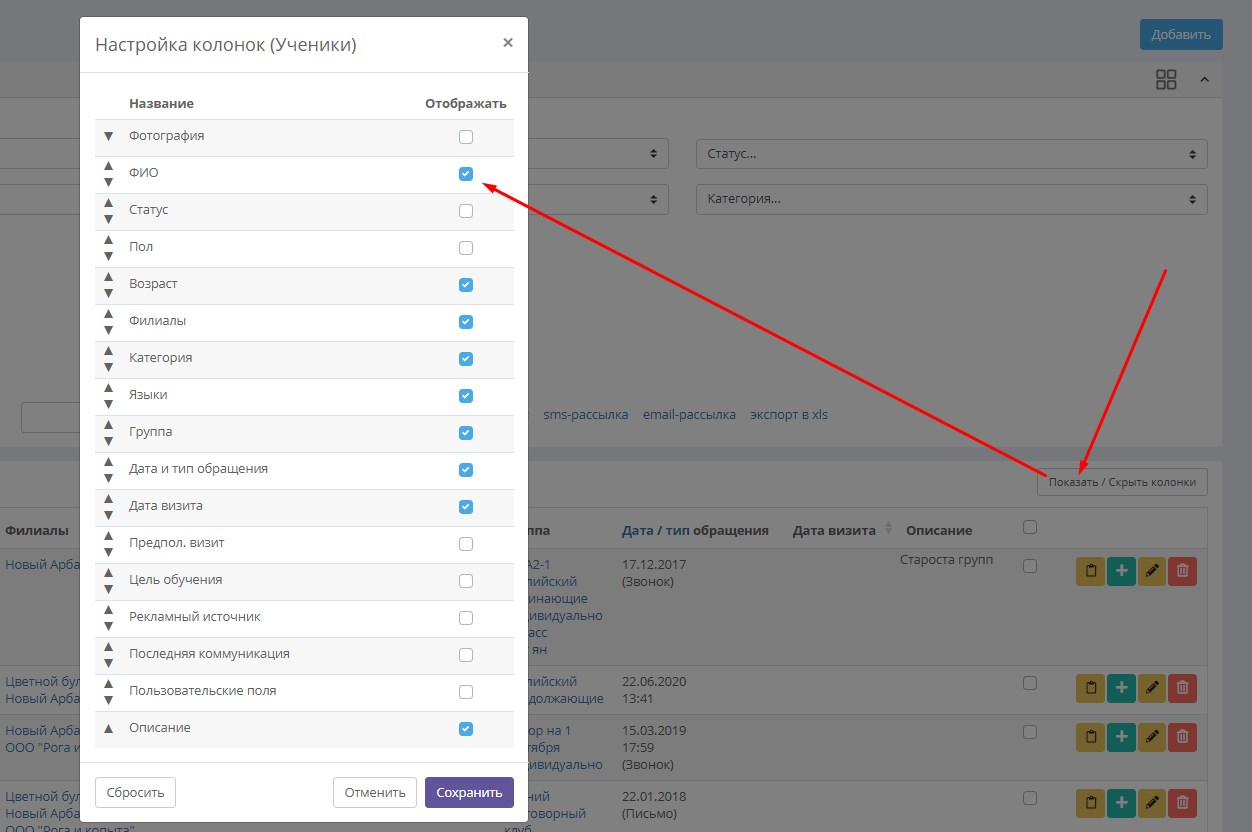Click clipboard icon in the 15.03.2019 row
This screenshot has width=1252, height=832.
1091,737
